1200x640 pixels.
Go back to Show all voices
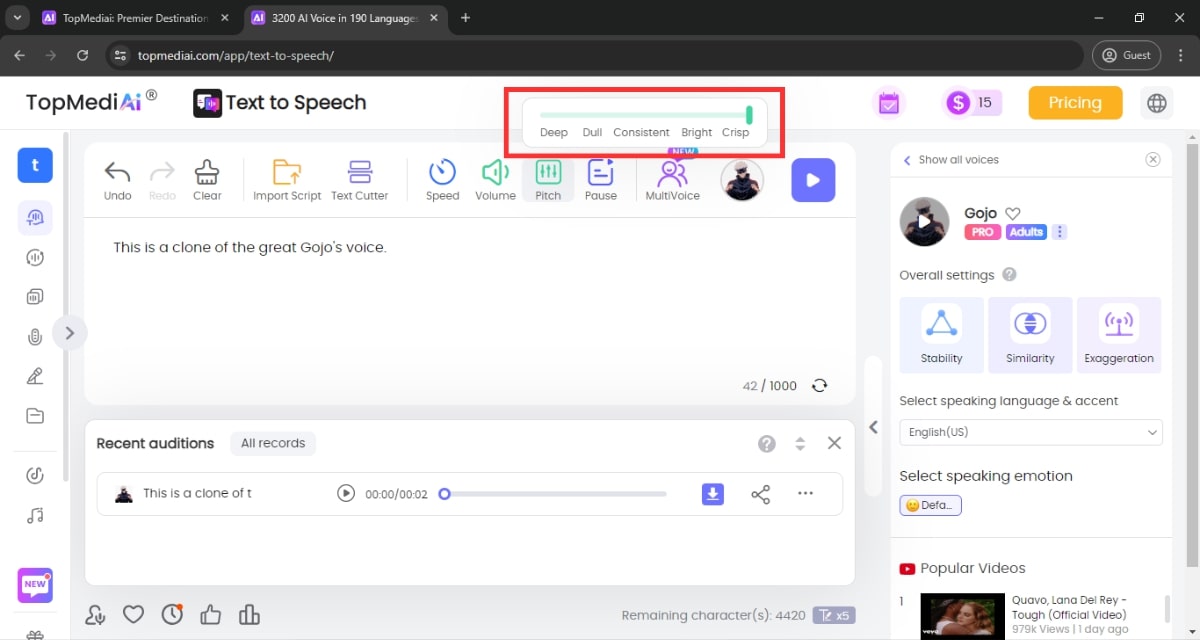[950, 160]
